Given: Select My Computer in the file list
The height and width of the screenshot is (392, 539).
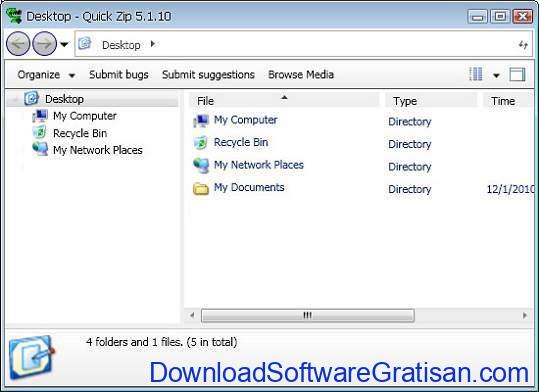Looking at the screenshot, I should [245, 120].
